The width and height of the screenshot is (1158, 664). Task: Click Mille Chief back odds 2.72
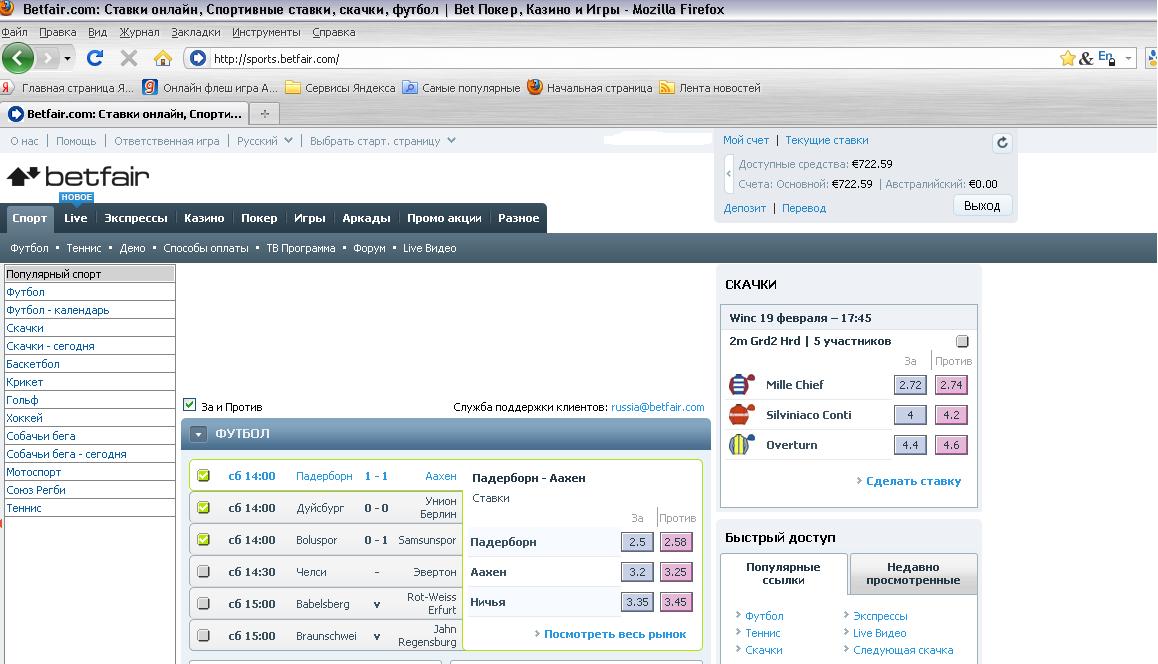tap(910, 385)
